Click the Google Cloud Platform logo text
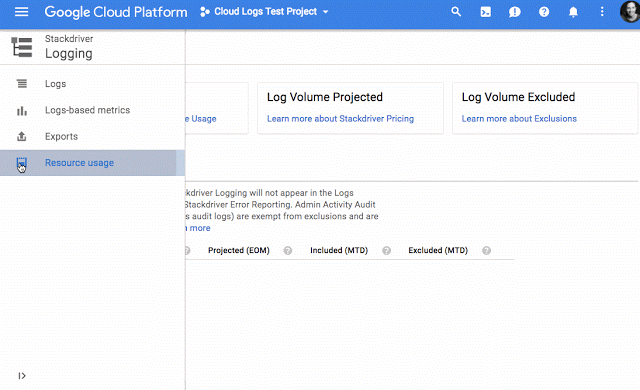The image size is (640, 390). pyautogui.click(x=116, y=12)
